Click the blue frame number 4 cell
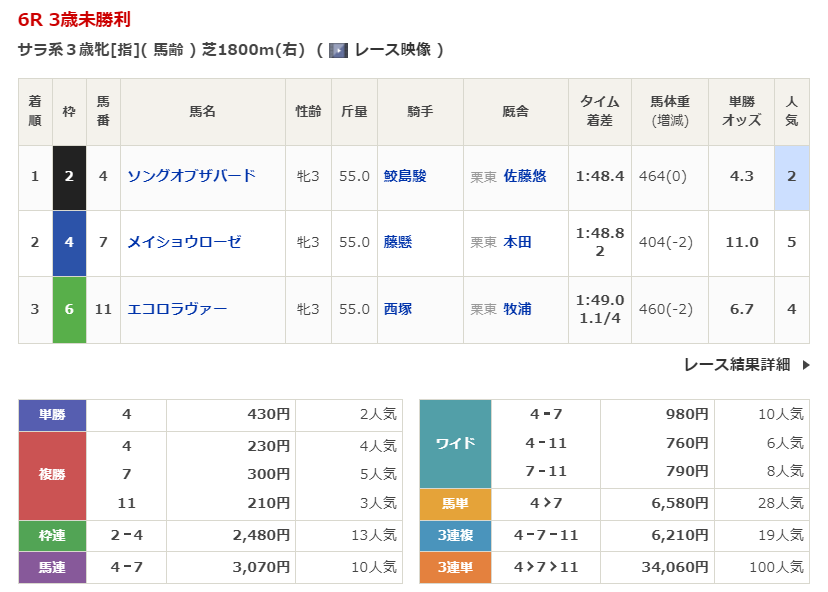The image size is (828, 592). pyautogui.click(x=69, y=242)
